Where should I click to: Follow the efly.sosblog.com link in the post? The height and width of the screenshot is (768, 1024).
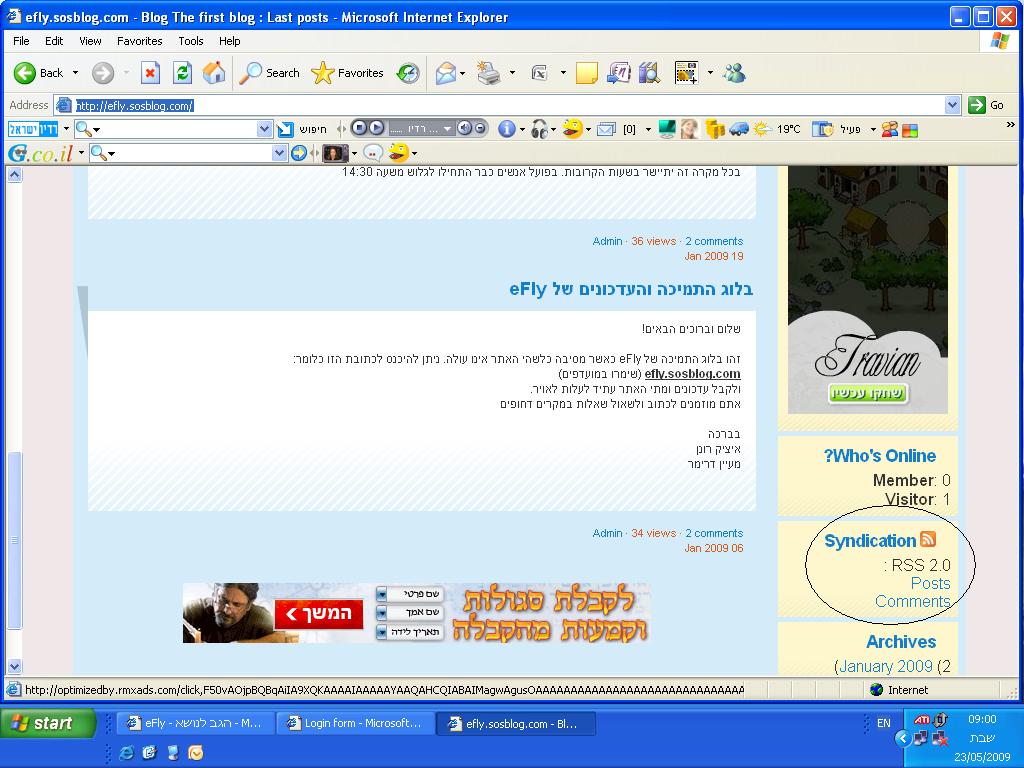coord(692,374)
